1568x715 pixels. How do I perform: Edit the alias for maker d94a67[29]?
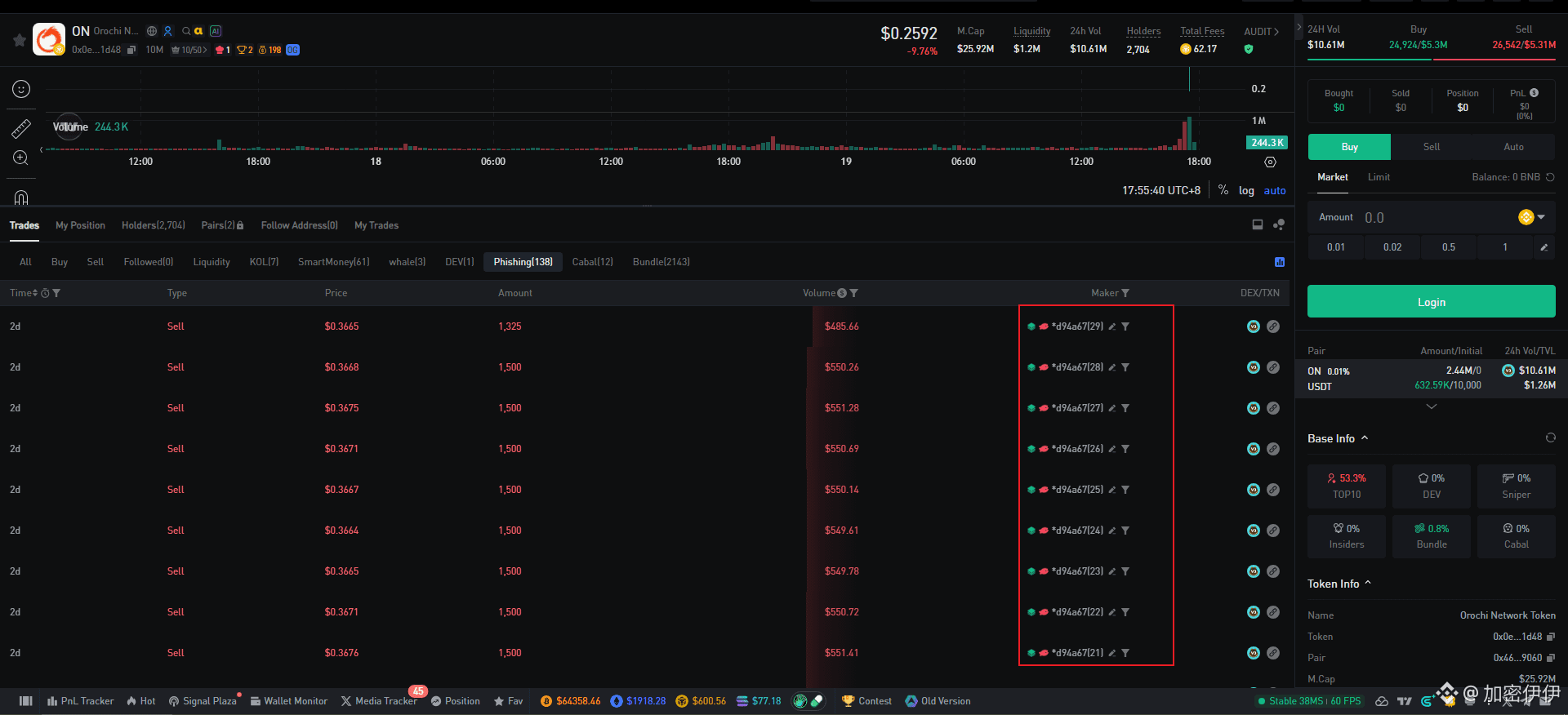click(x=1111, y=326)
